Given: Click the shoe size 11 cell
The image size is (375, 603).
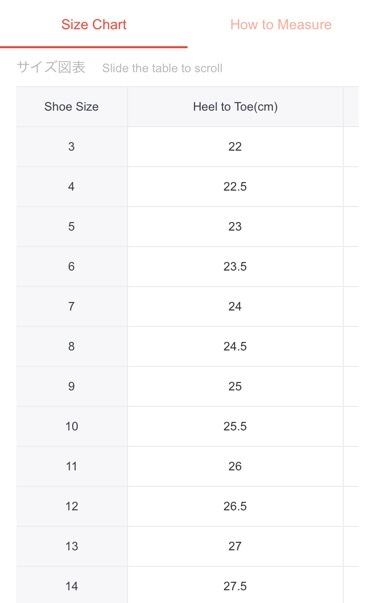Looking at the screenshot, I should click(x=72, y=466).
